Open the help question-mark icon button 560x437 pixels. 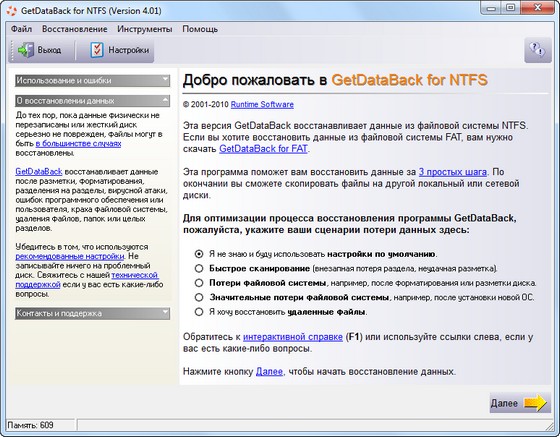click(538, 50)
